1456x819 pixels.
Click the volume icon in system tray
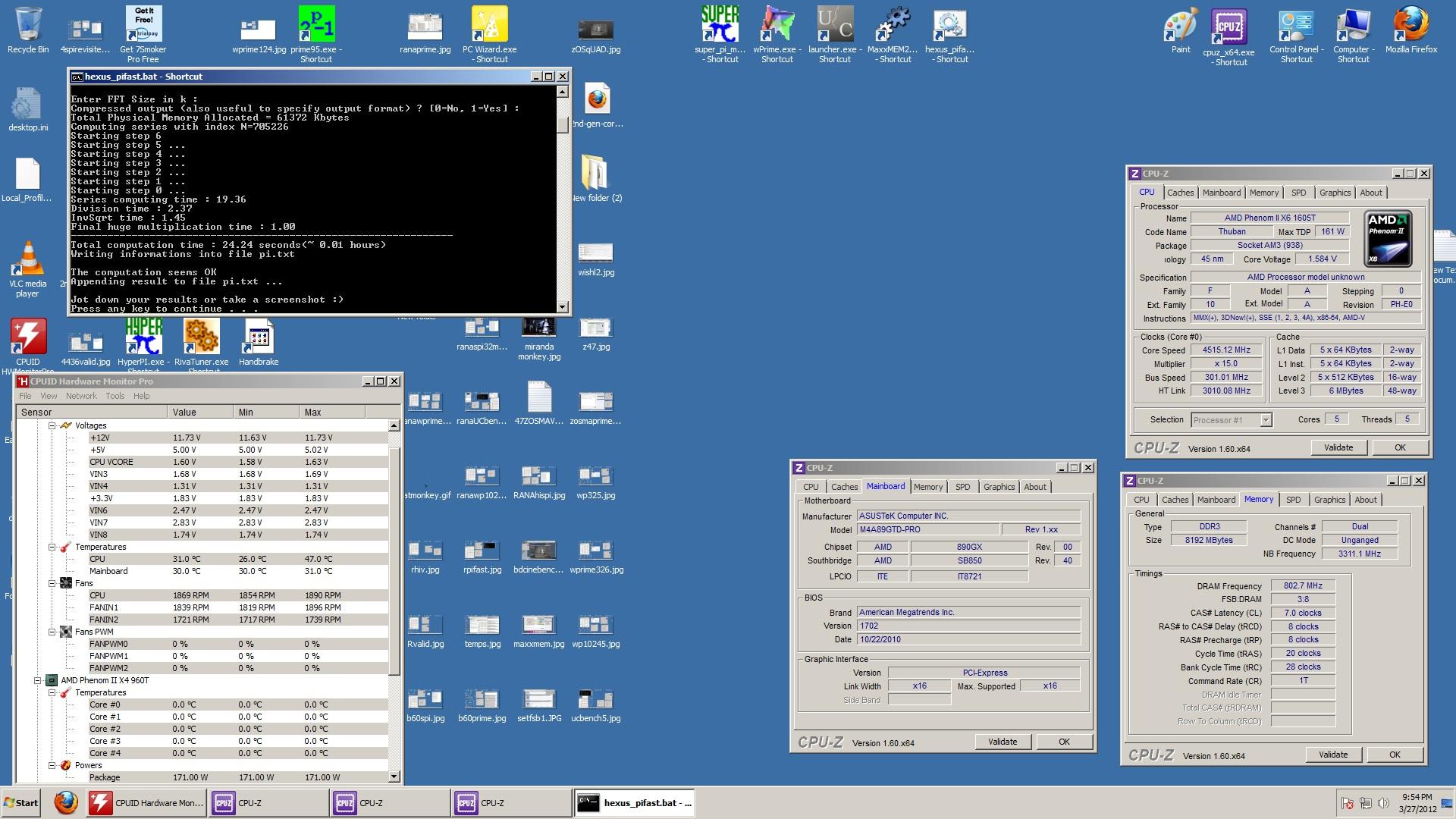tap(1383, 803)
